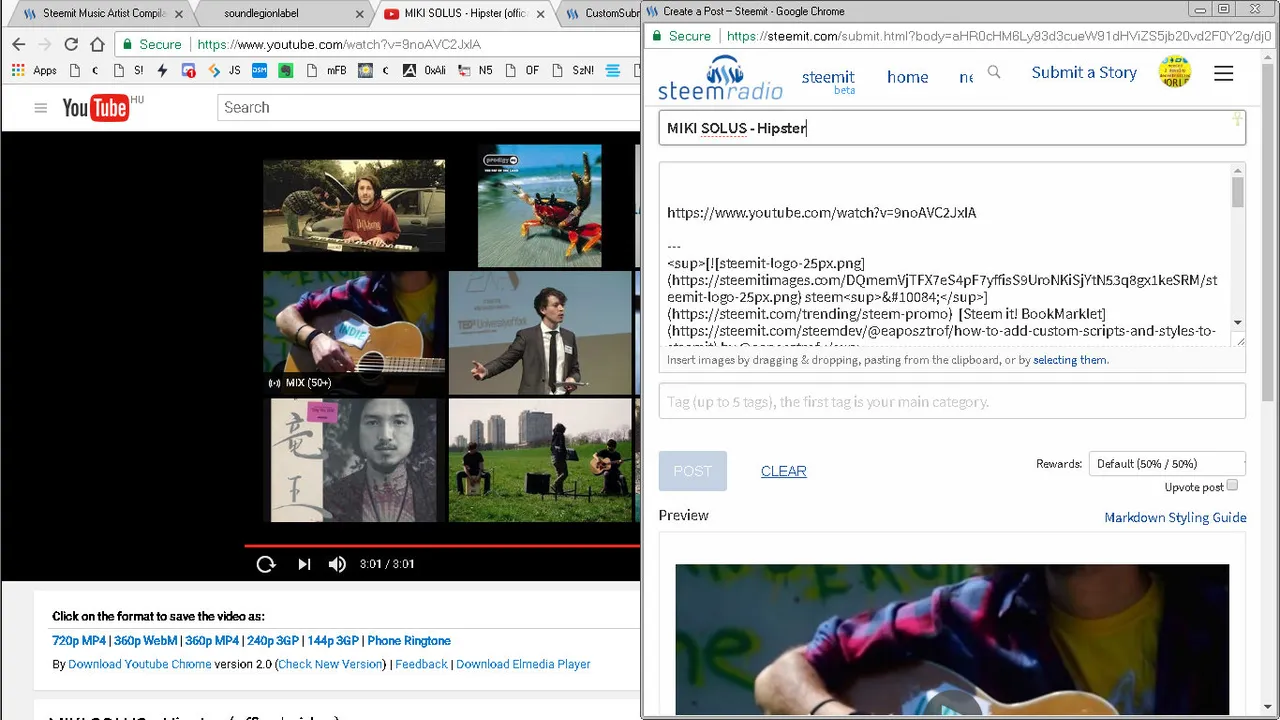Open the MIX (50+) guitar thumbnail

(354, 333)
